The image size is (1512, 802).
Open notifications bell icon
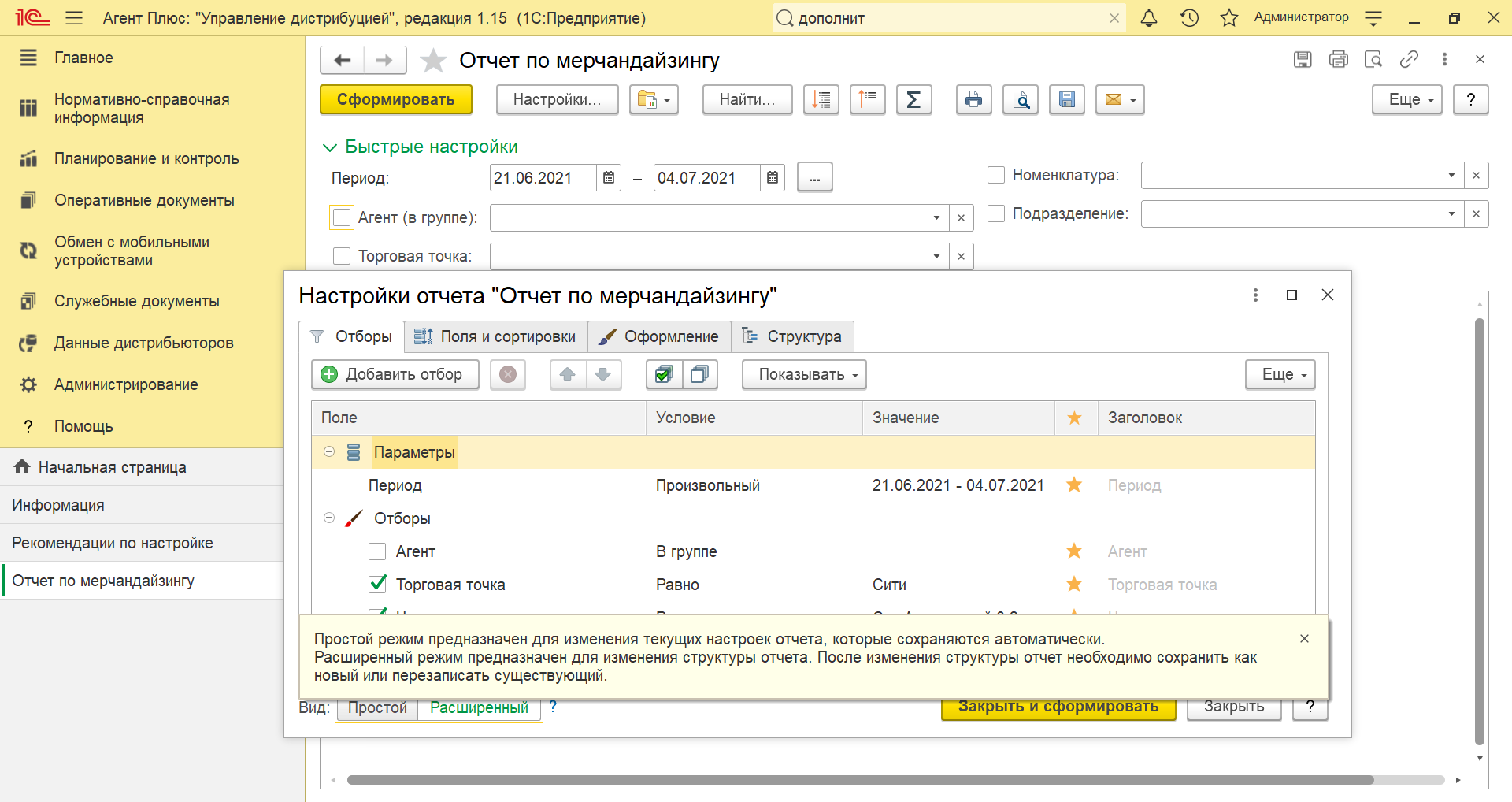tap(1149, 17)
